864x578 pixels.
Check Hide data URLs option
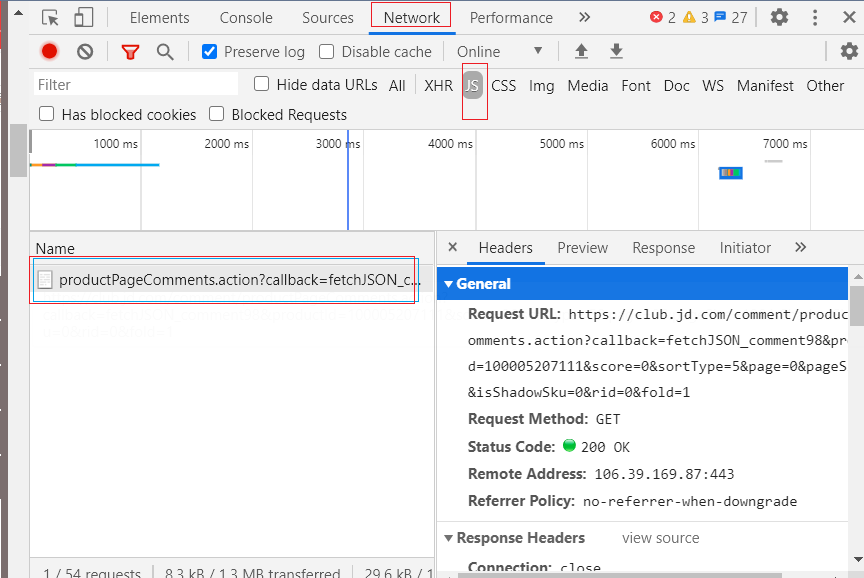tap(262, 85)
